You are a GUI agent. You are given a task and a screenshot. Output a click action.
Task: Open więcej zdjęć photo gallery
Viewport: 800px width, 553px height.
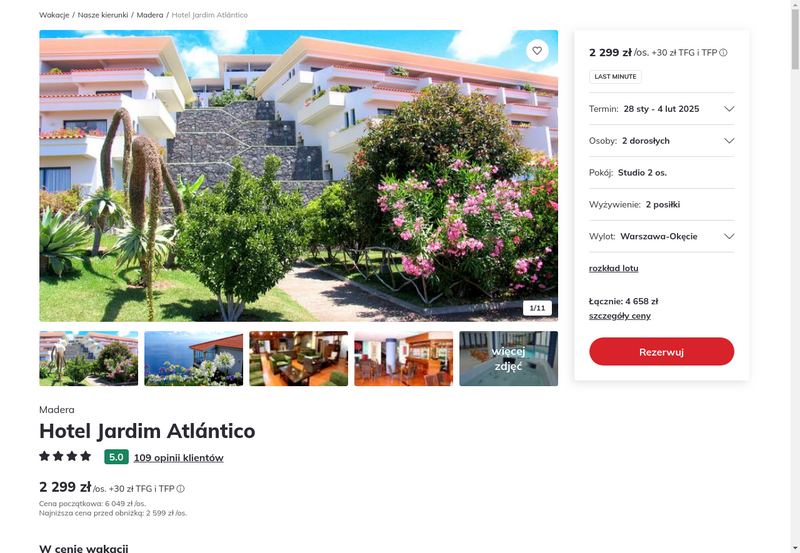pyautogui.click(x=509, y=359)
